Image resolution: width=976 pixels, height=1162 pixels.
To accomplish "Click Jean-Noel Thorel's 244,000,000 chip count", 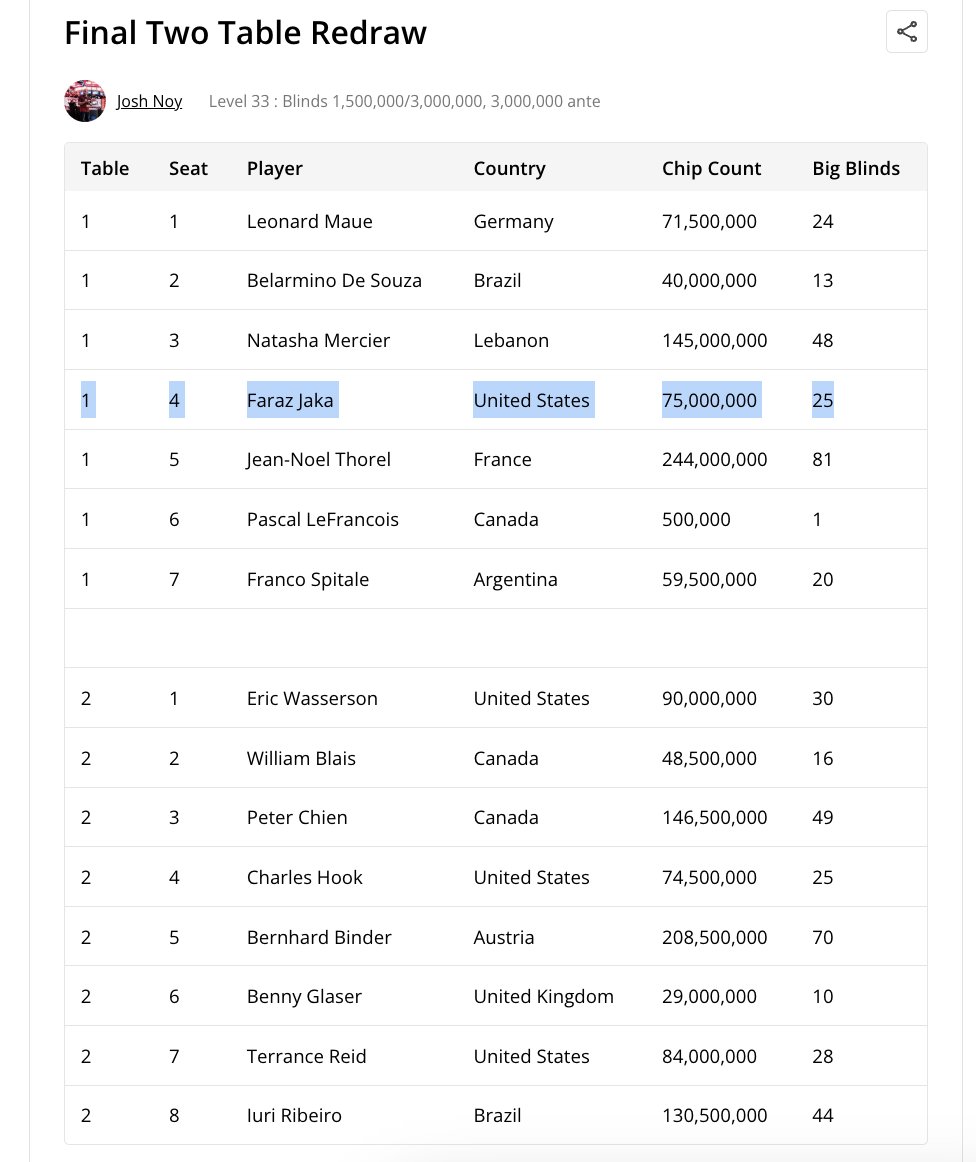I will click(x=714, y=459).
